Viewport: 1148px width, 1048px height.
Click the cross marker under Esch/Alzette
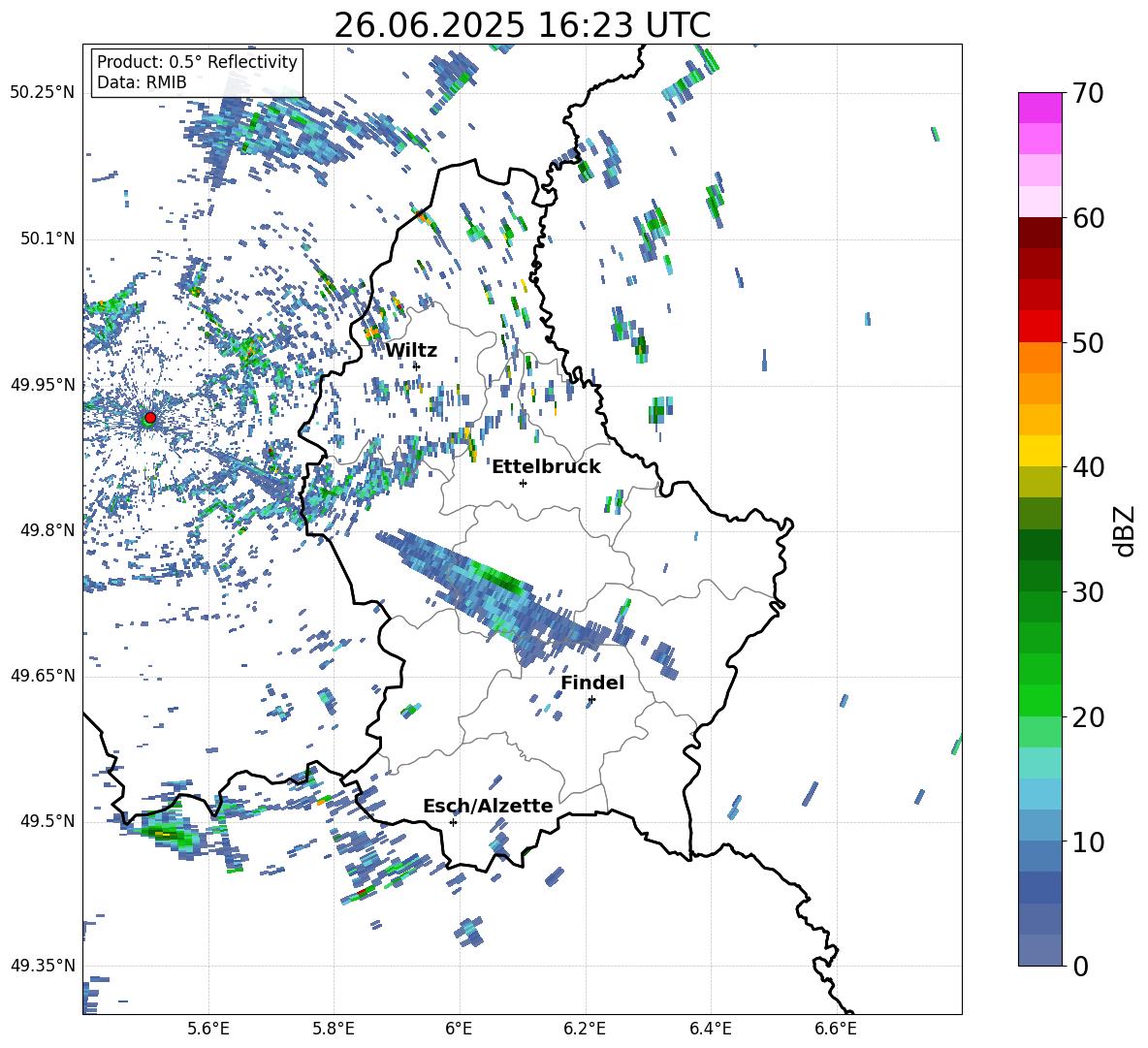(453, 822)
